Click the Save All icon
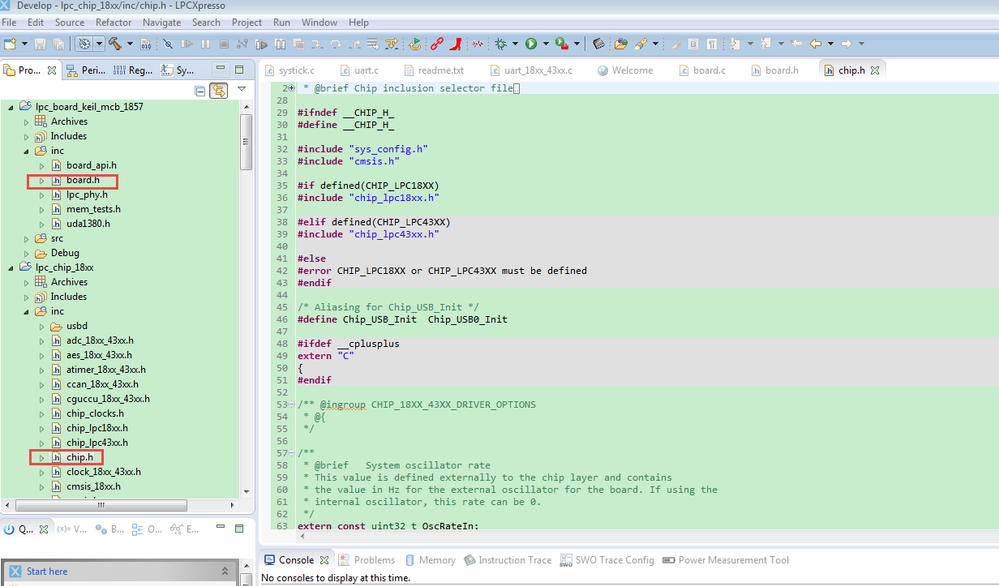 [x=59, y=44]
